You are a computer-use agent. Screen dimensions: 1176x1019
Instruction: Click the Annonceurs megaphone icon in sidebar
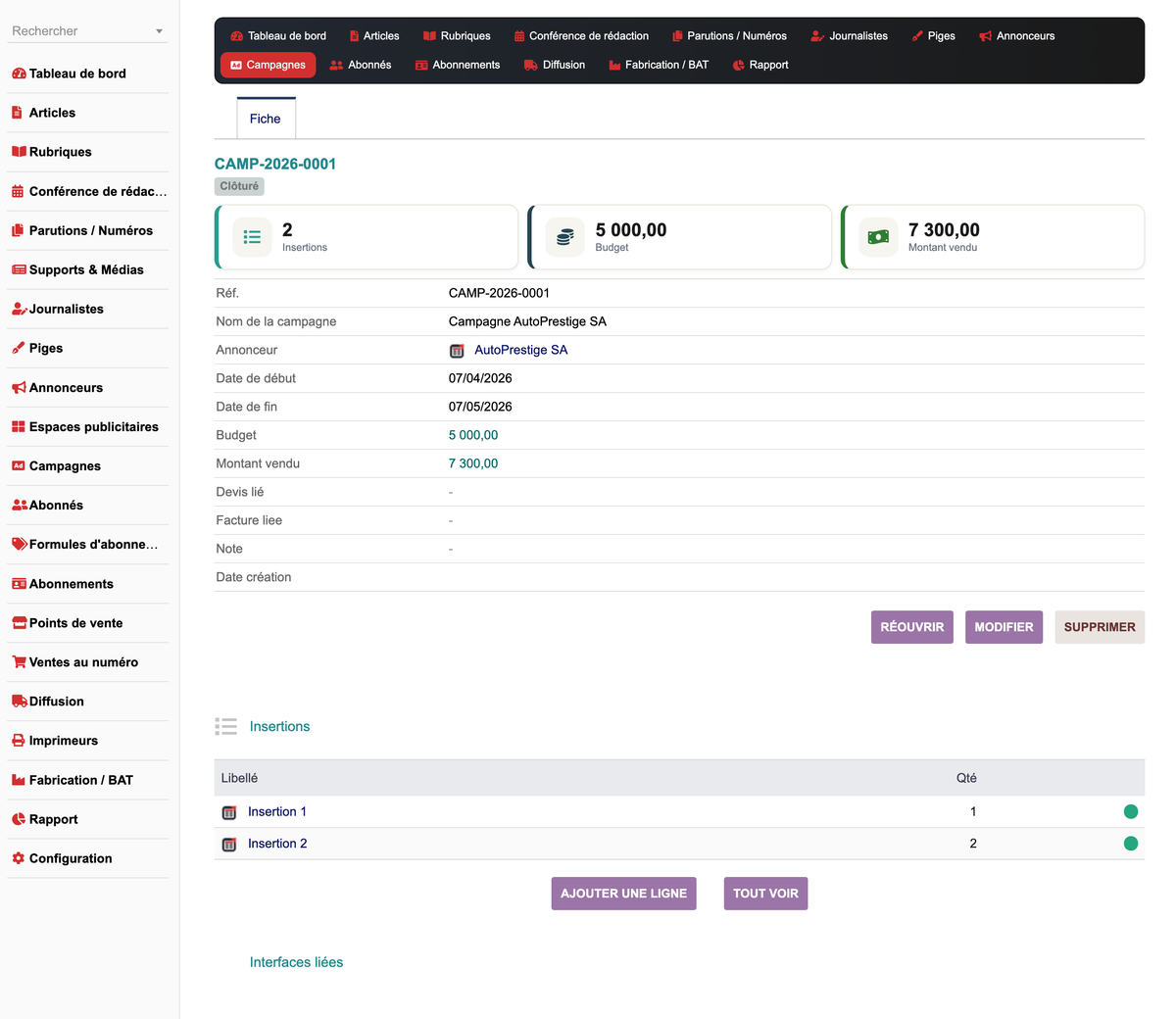[x=19, y=388]
